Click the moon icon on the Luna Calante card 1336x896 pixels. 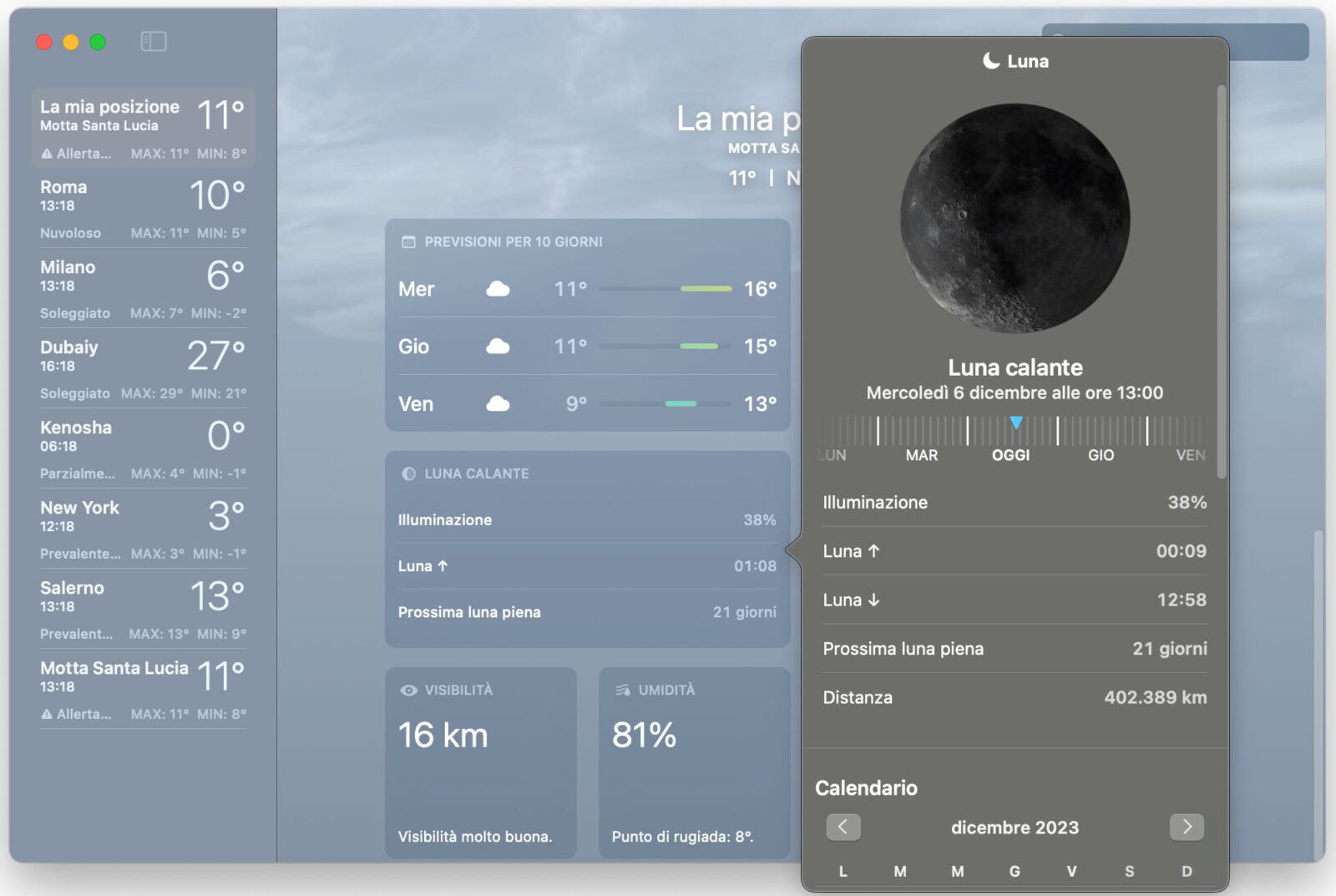pyautogui.click(x=407, y=473)
